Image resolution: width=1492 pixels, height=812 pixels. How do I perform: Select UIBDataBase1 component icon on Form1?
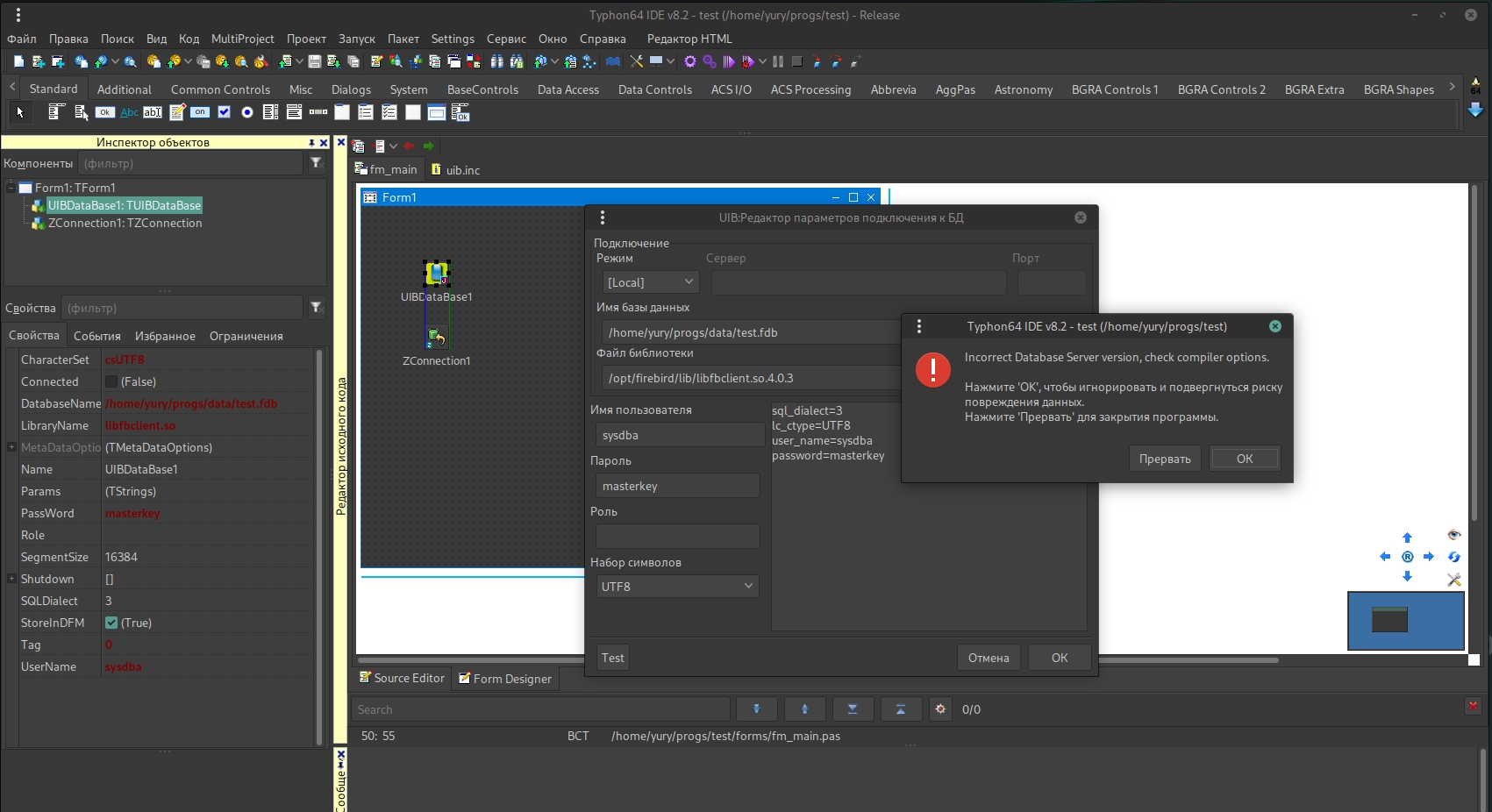437,274
